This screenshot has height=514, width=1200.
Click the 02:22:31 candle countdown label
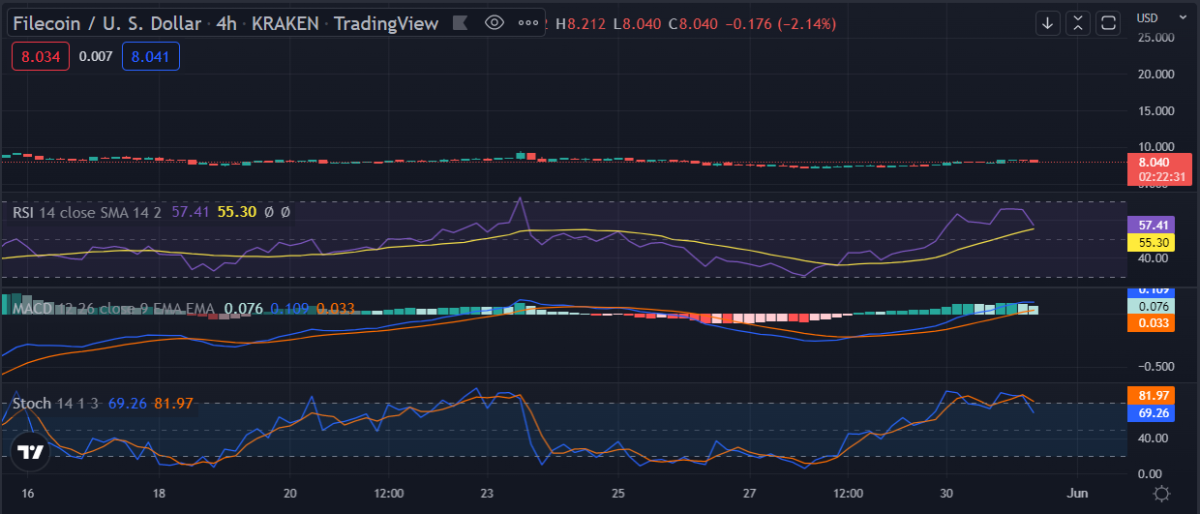pos(1160,176)
